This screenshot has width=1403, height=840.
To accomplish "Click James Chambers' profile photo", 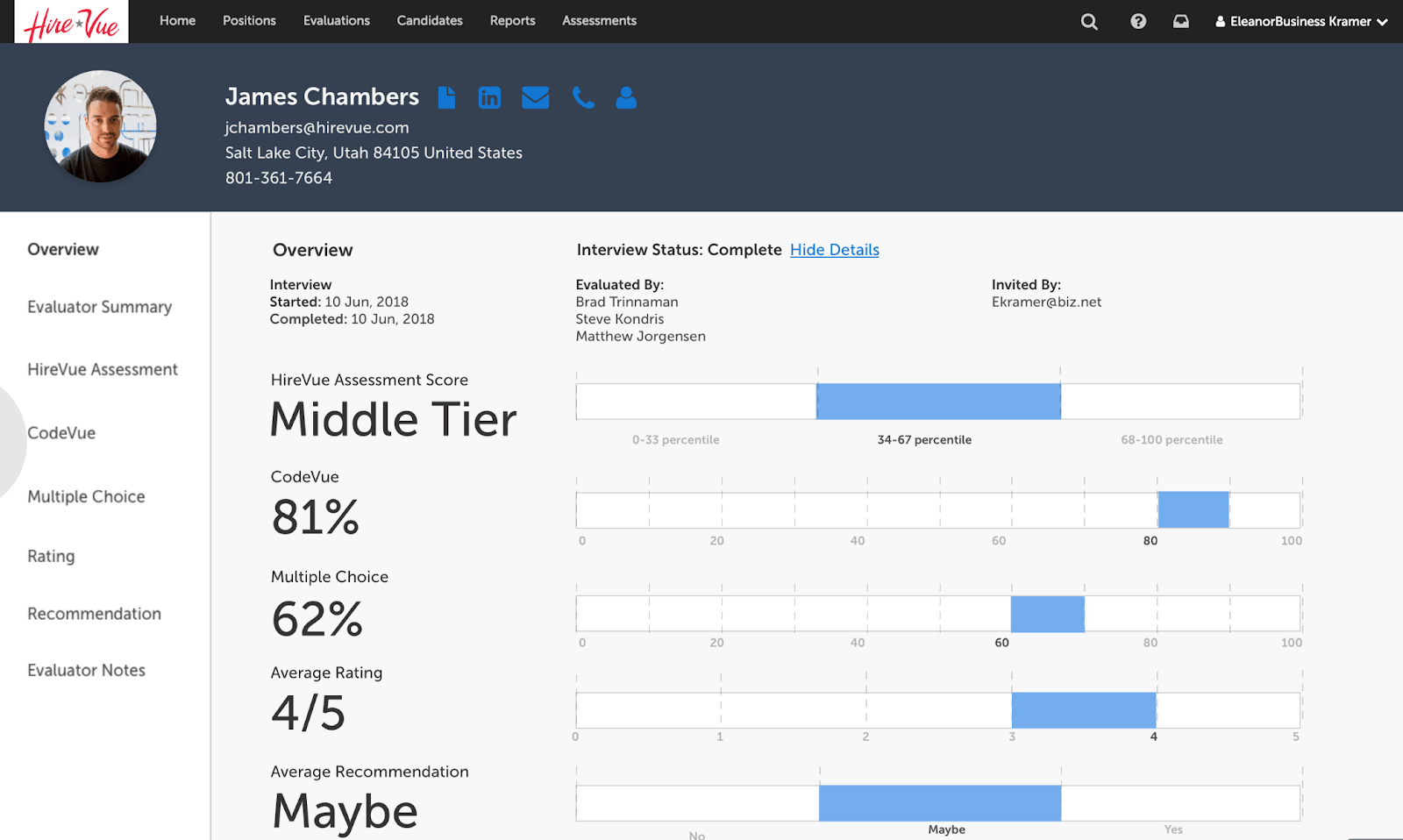I will 101,126.
